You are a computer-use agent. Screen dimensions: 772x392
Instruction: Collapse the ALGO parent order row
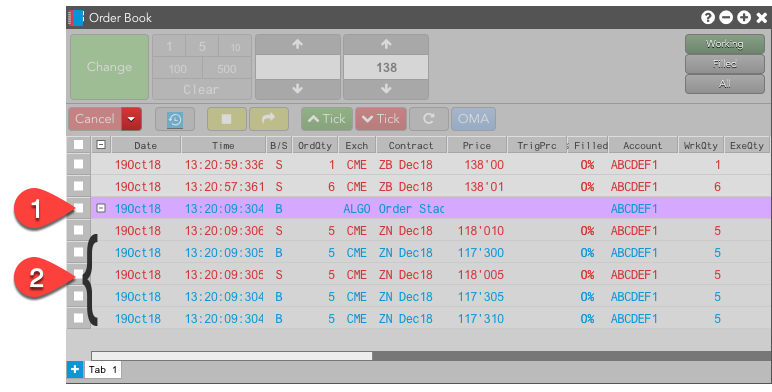(x=101, y=208)
